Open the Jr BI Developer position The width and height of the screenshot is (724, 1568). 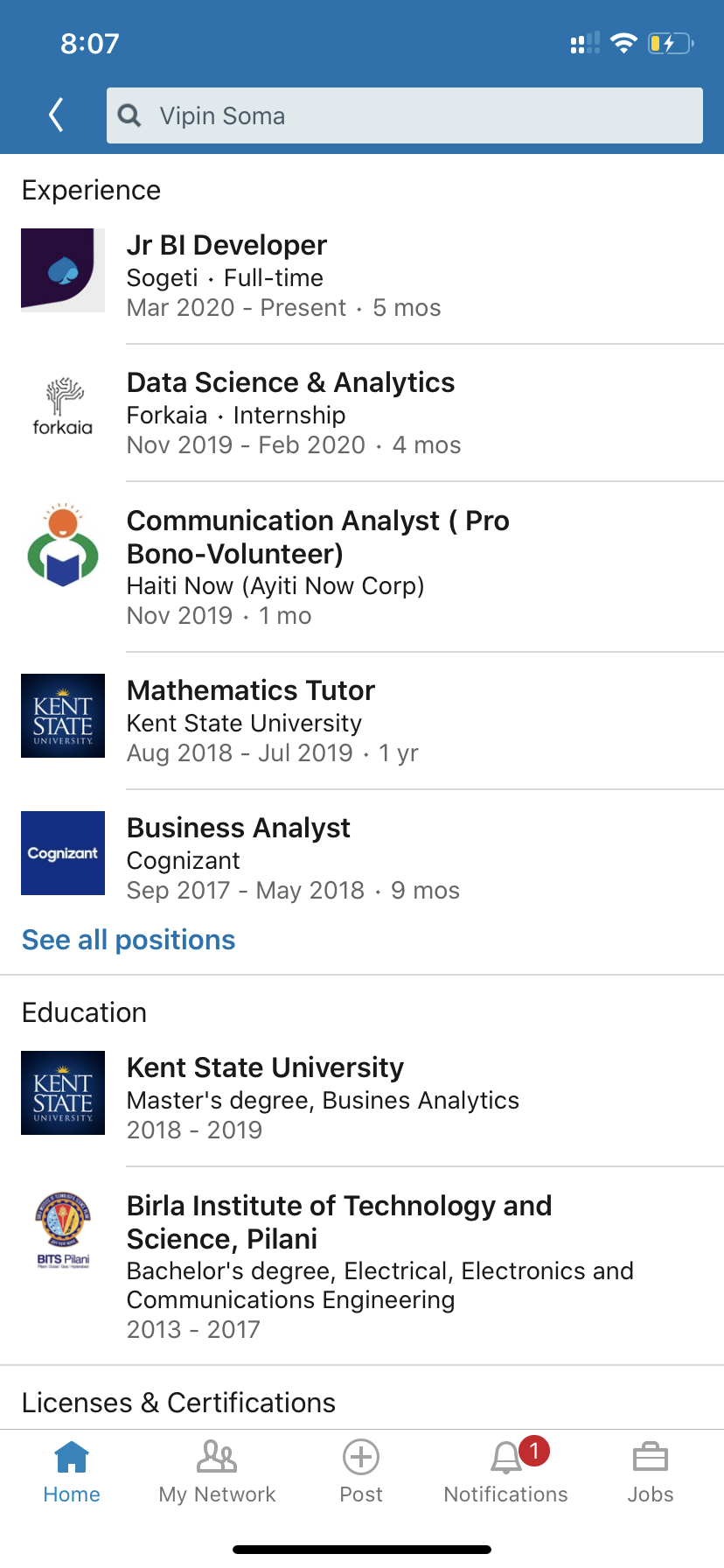[x=227, y=246]
